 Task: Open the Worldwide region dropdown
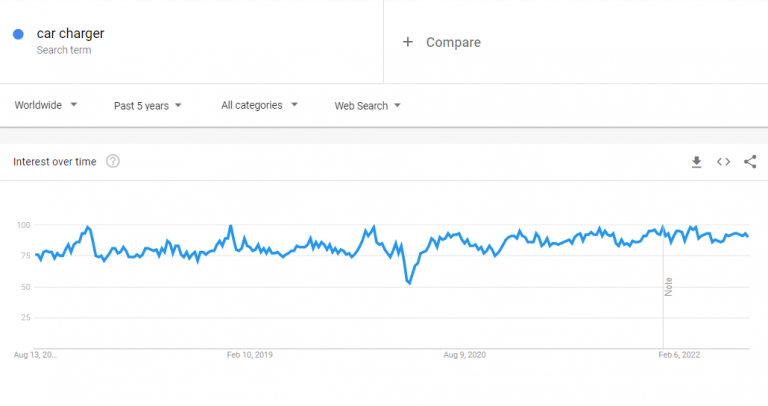point(46,105)
